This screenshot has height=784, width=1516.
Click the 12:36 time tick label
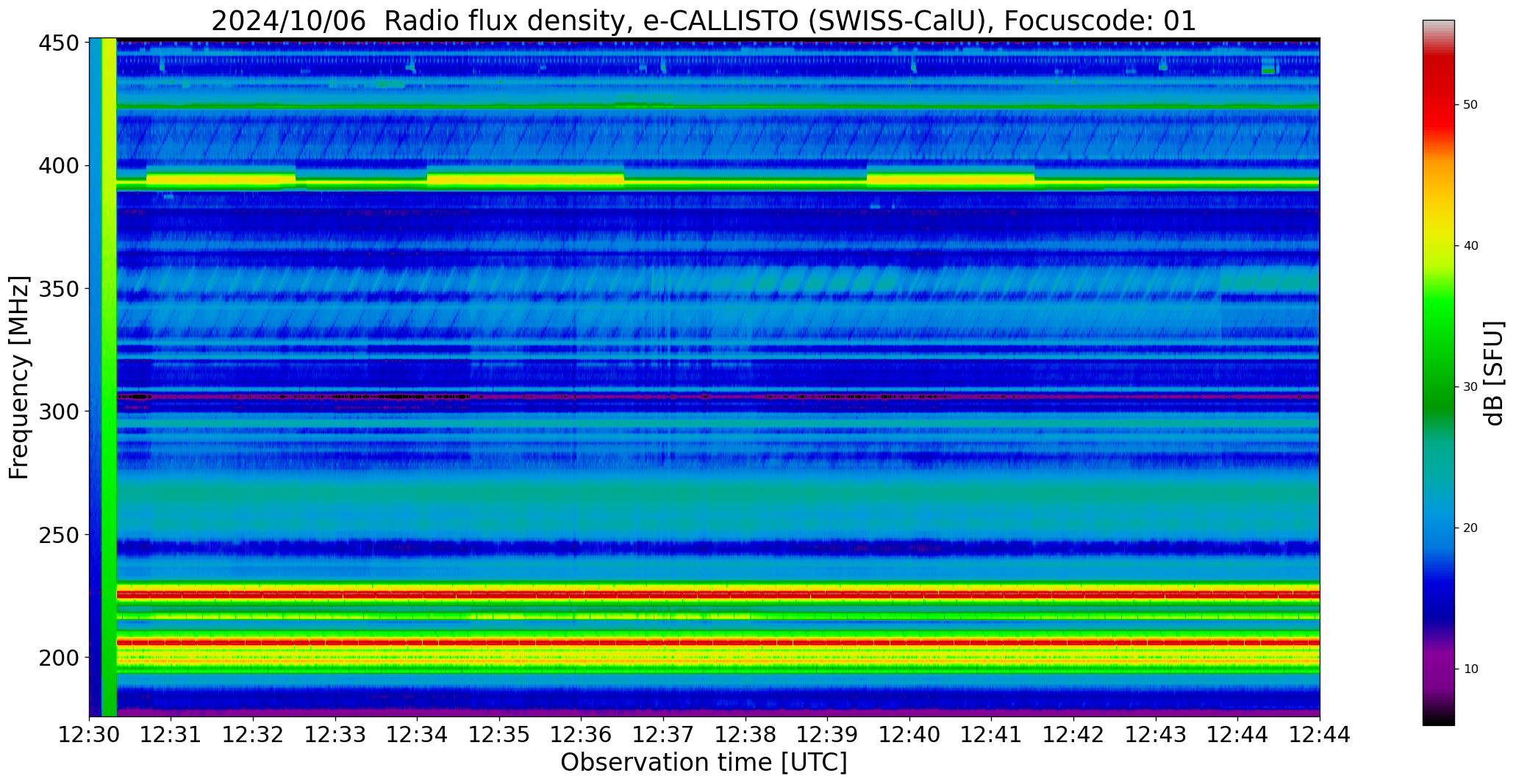(x=582, y=734)
